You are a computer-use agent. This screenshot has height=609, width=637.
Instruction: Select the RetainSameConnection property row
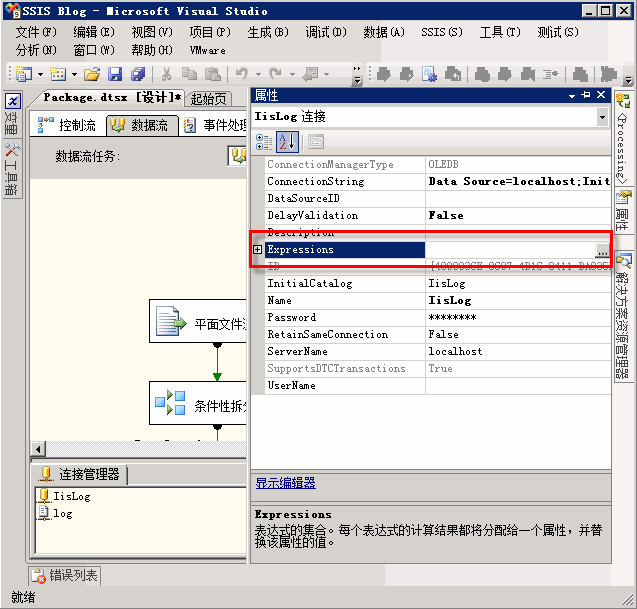pos(438,334)
